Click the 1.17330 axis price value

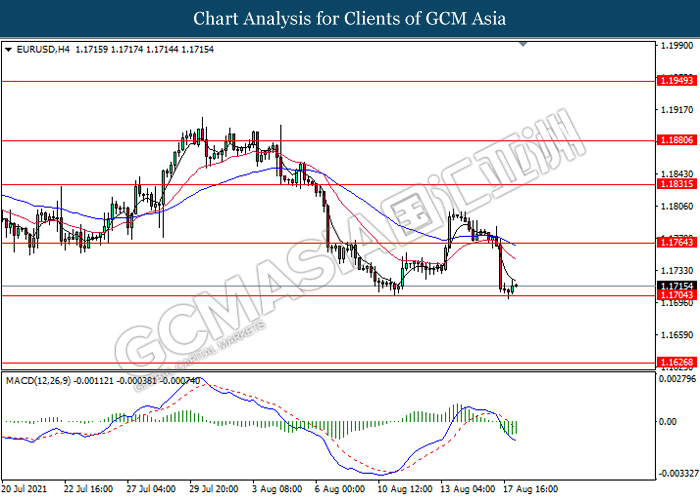click(677, 271)
